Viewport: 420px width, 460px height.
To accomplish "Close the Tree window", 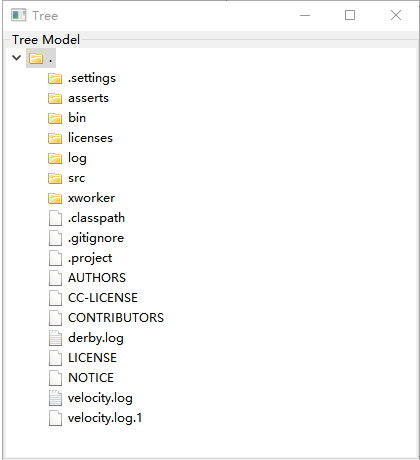I will (x=396, y=15).
